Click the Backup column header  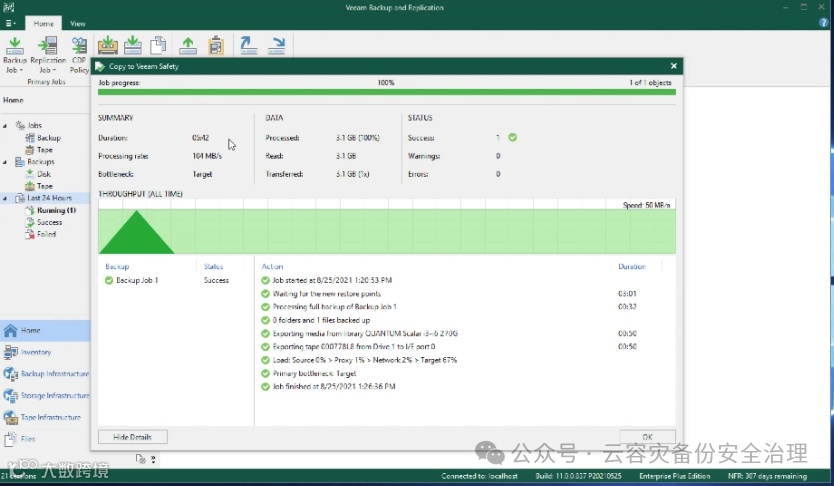pos(117,266)
